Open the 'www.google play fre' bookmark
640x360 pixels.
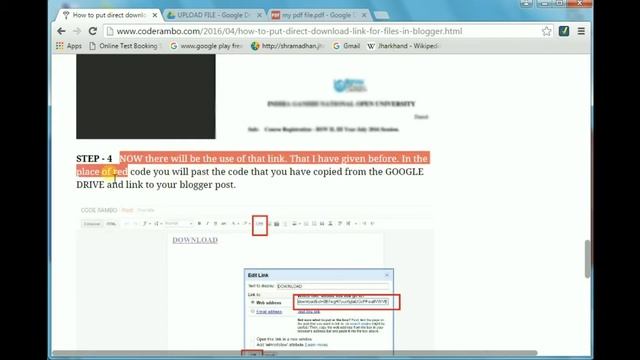click(207, 46)
